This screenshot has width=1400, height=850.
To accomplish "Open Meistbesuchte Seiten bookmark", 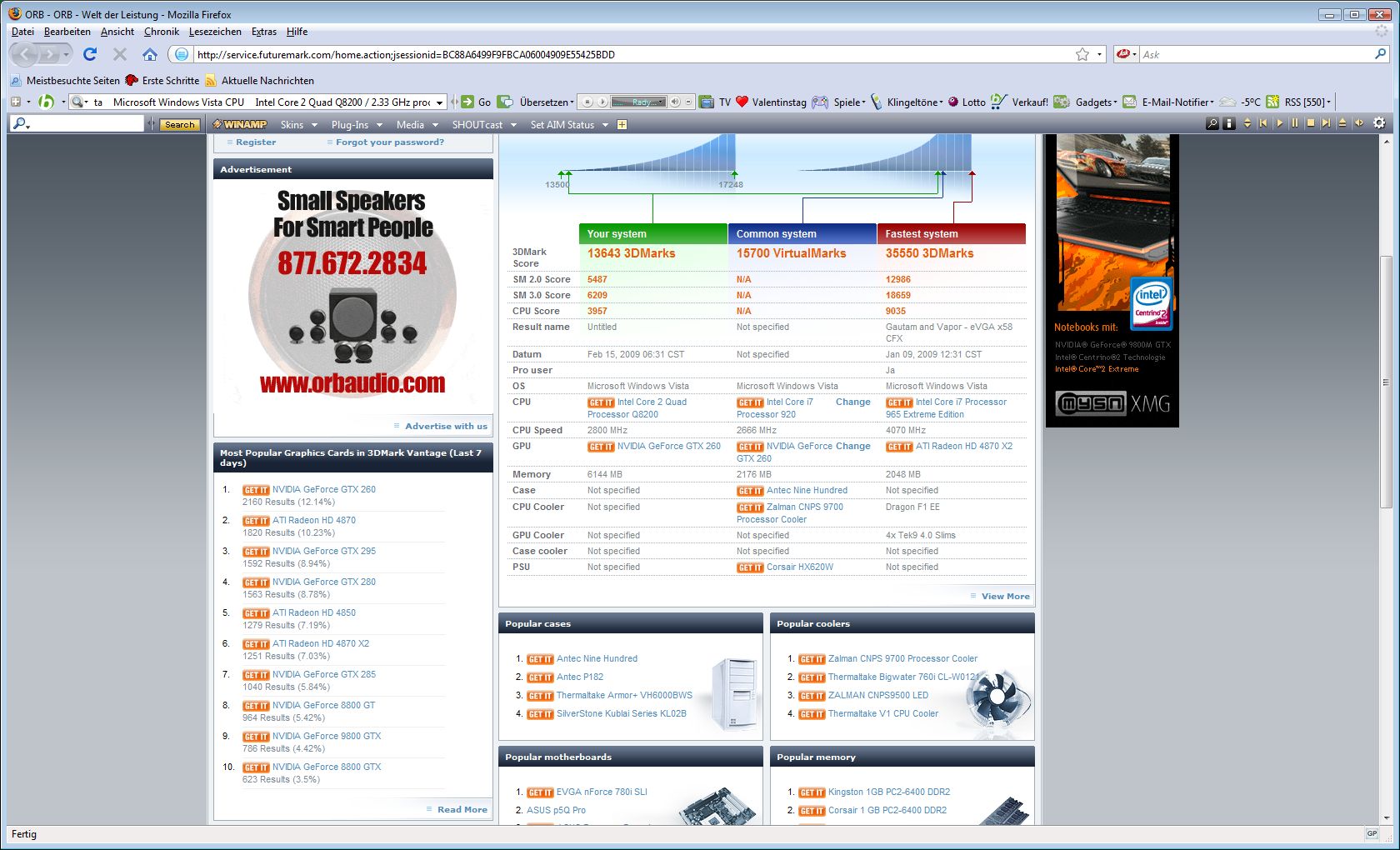I will coord(65,81).
